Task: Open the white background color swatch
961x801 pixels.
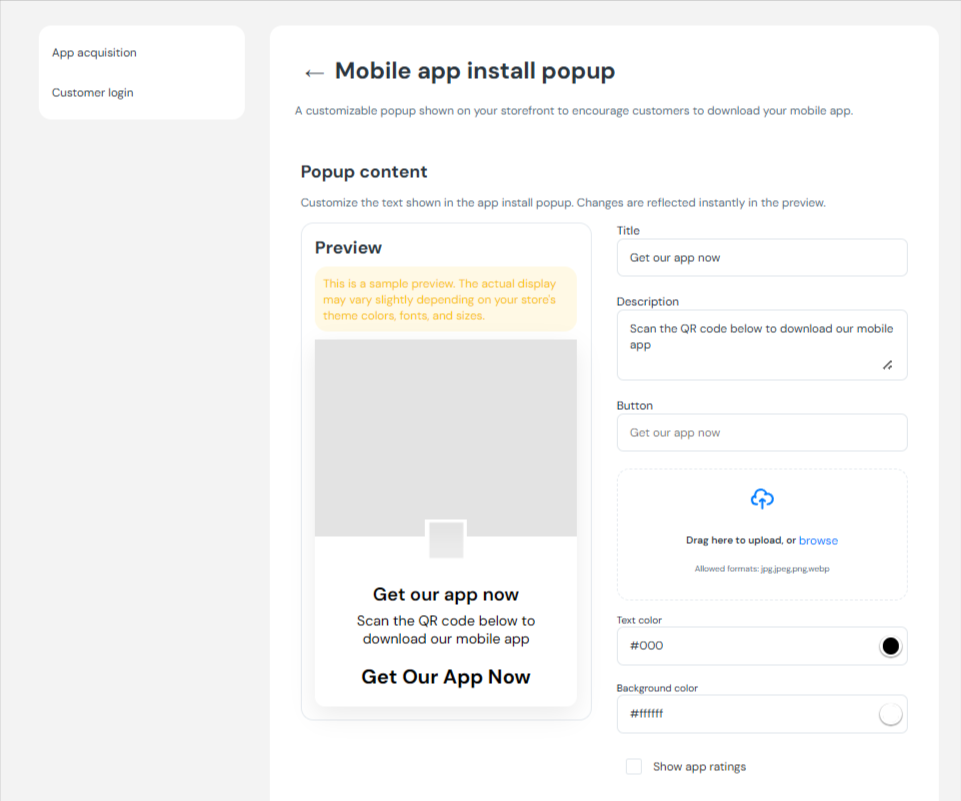Action: (x=890, y=714)
